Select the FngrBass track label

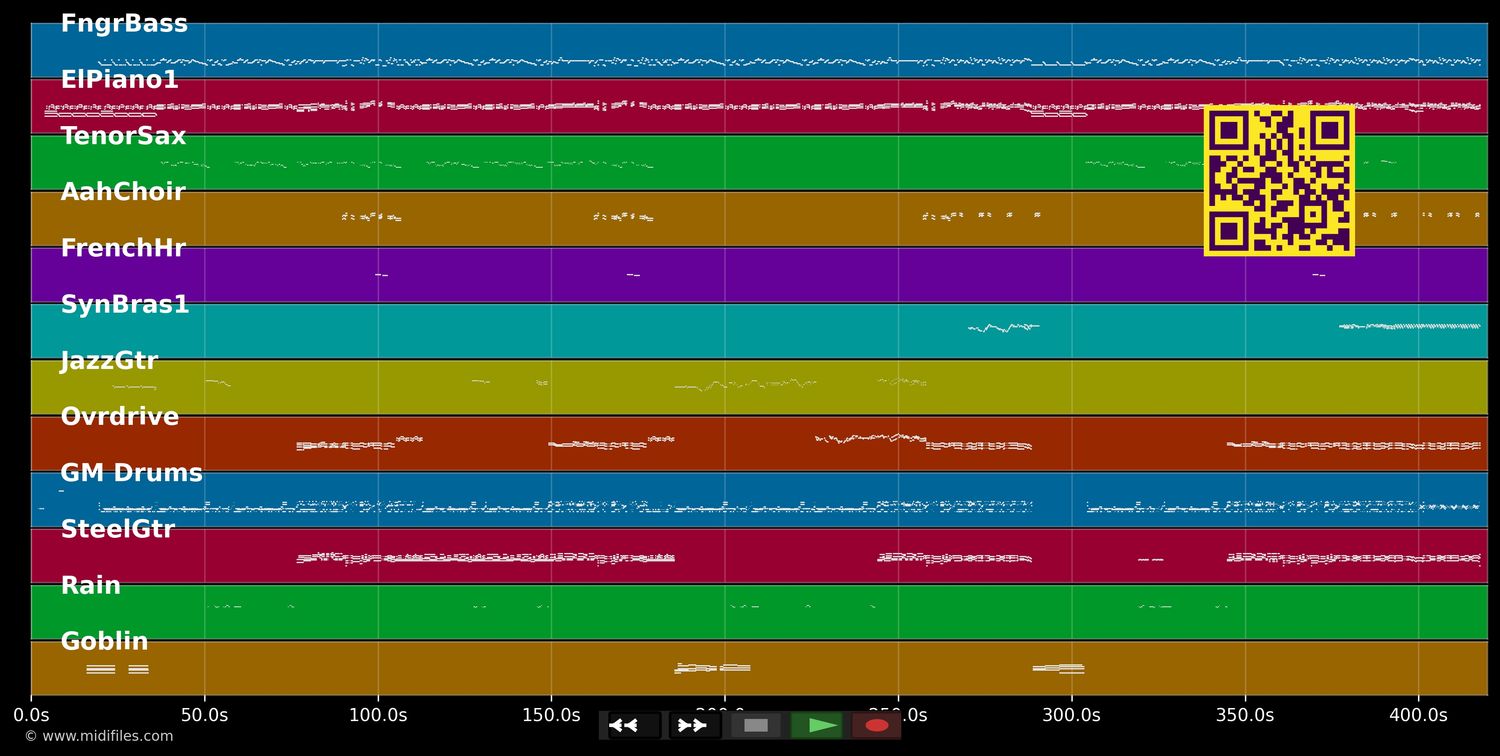[x=124, y=24]
